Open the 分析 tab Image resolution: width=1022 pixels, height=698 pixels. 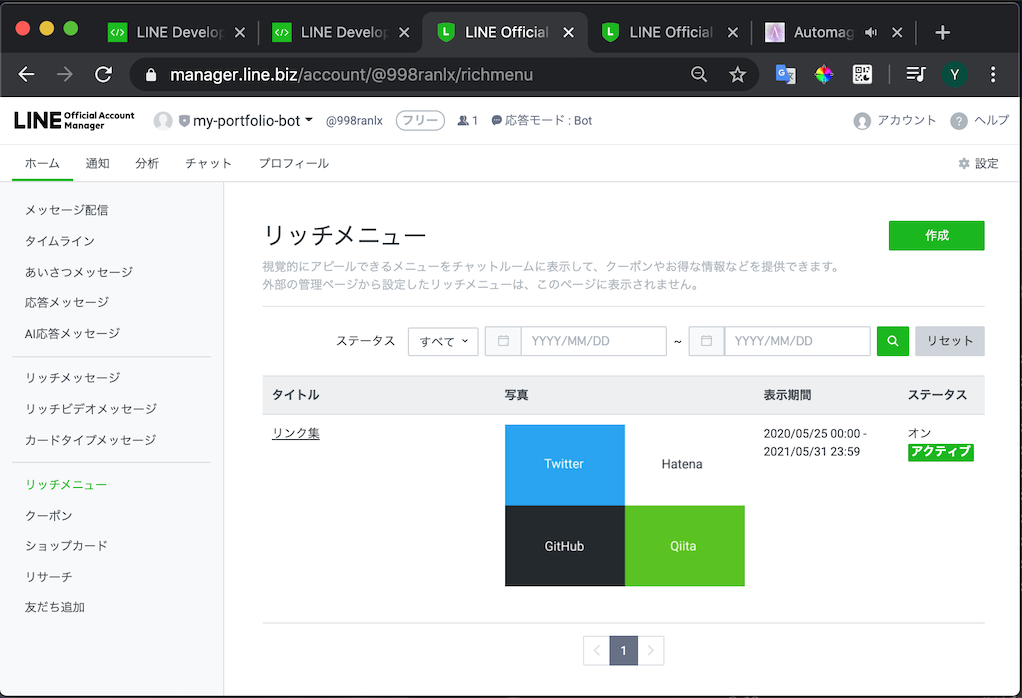[x=147, y=164]
